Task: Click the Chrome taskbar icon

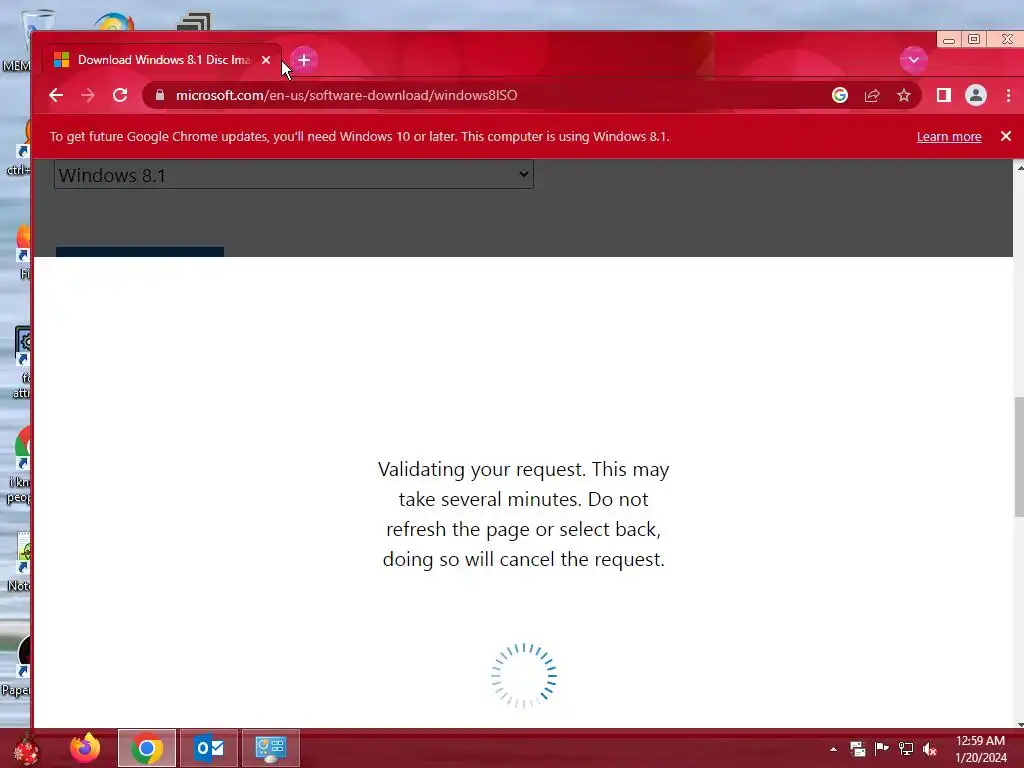Action: point(147,748)
